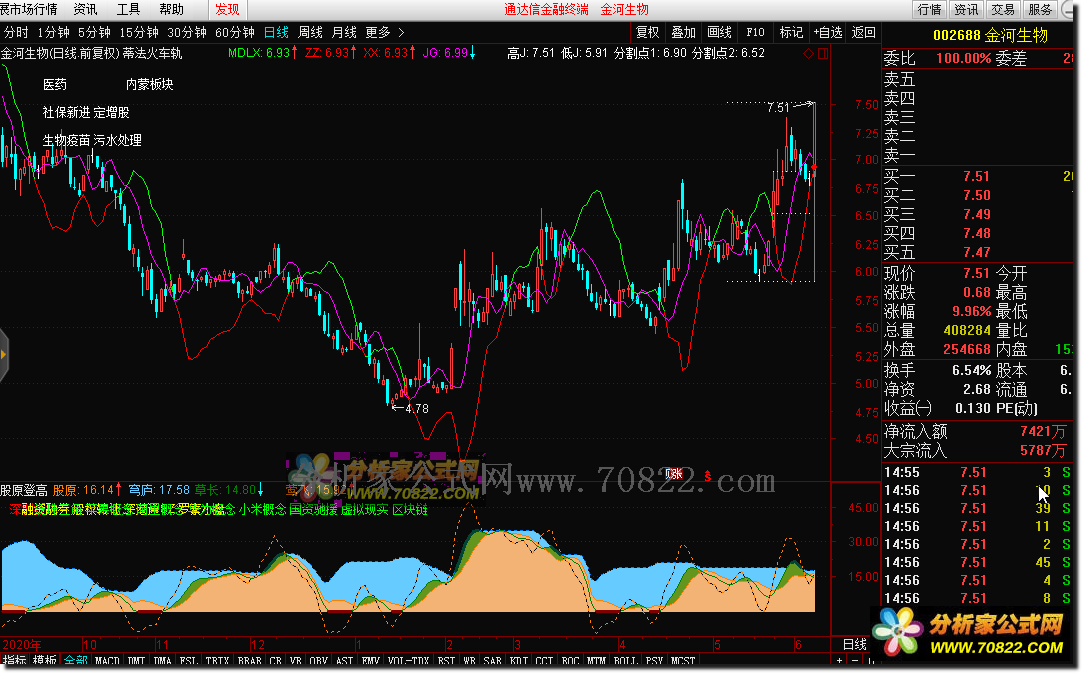The height and width of the screenshot is (673, 1083).
Task: Open the 工具 menu
Action: (x=128, y=9)
